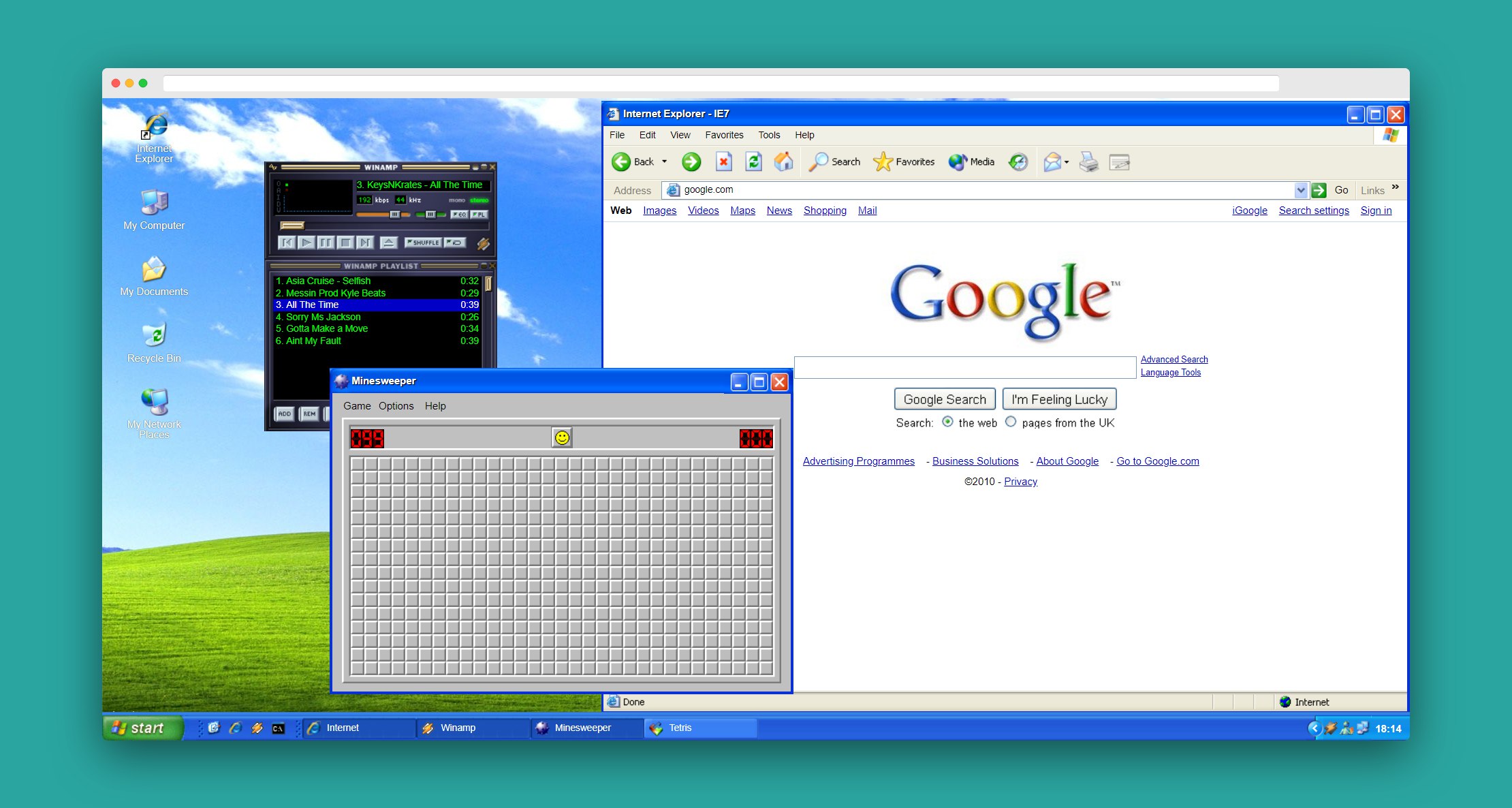
Task: Click the green Forward arrow in IE toolbar
Action: point(691,161)
